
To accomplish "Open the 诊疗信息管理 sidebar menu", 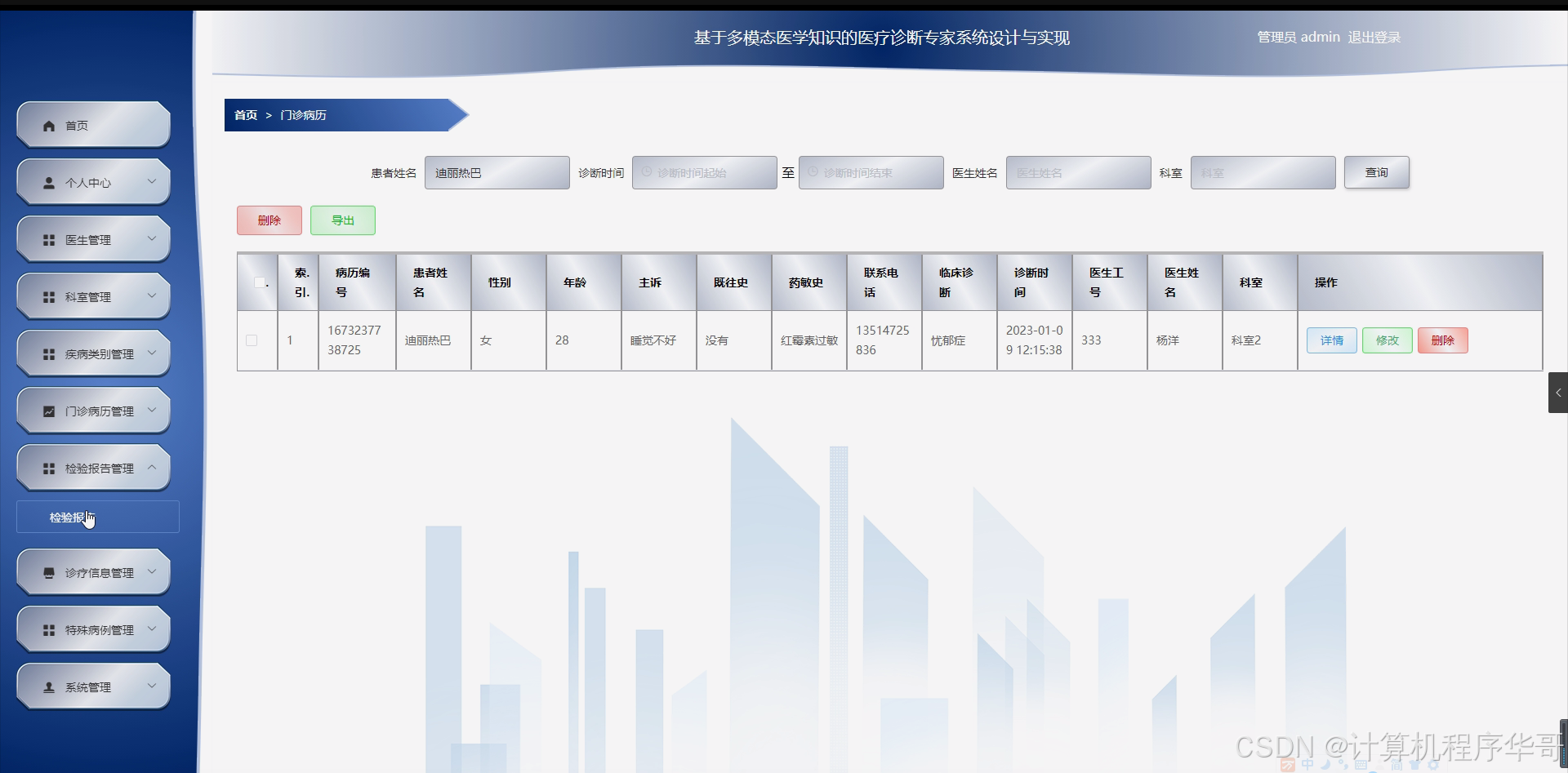I will [93, 572].
